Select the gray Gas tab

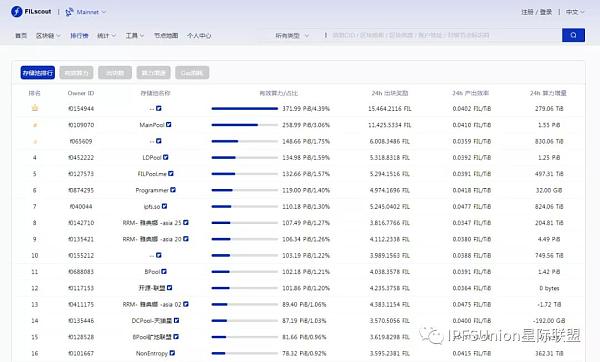pos(192,73)
